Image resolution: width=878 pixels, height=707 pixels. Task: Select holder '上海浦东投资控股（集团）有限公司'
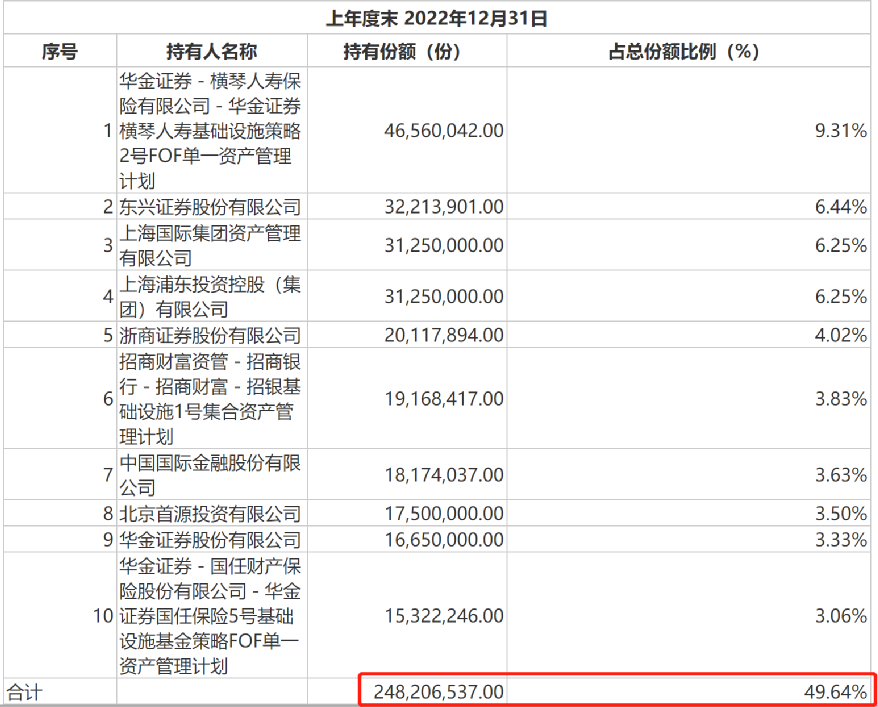[x=211, y=297]
